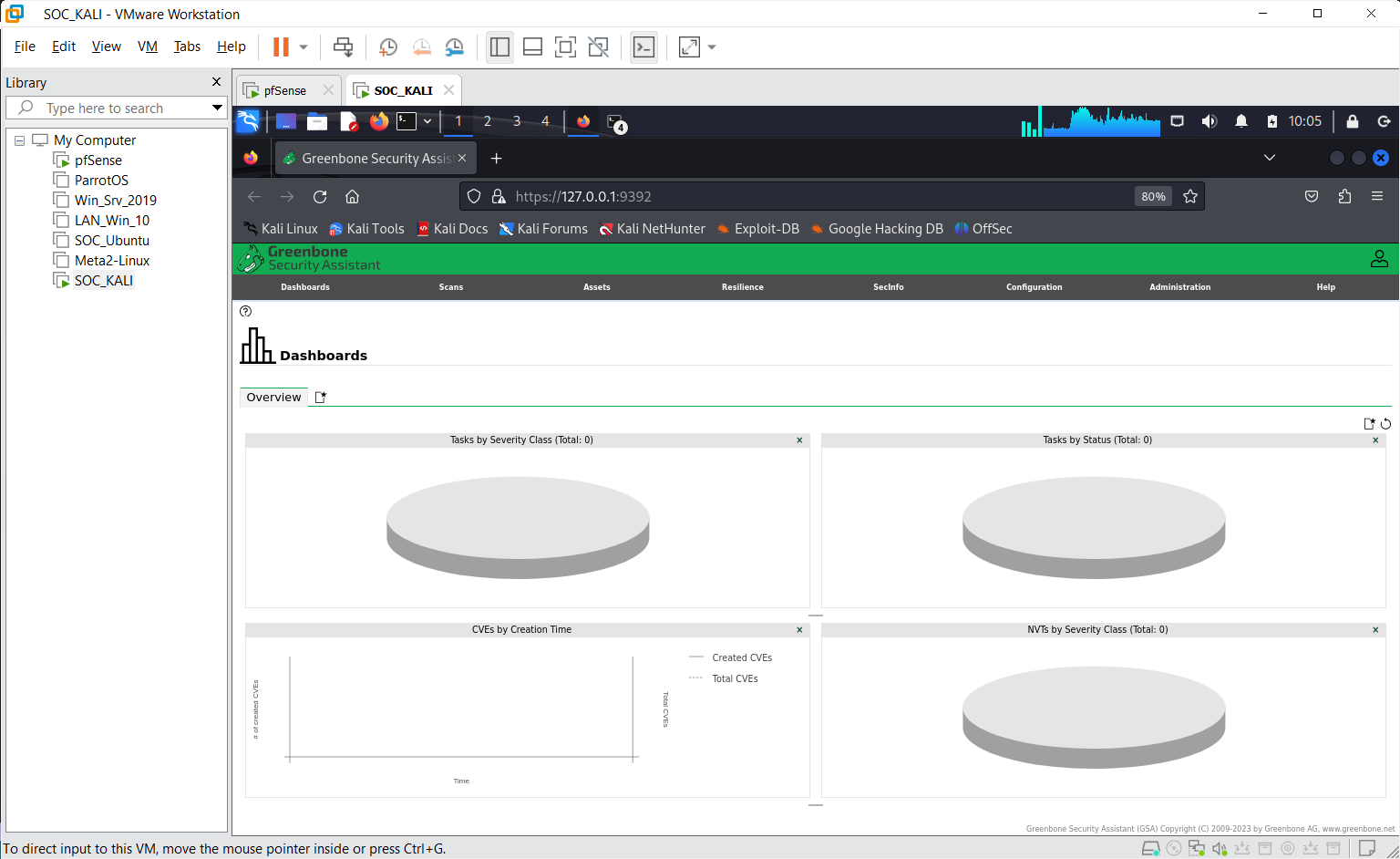Screen dimensions: 1400x859
Task: Open a new Firefox tab
Action: 496,159
